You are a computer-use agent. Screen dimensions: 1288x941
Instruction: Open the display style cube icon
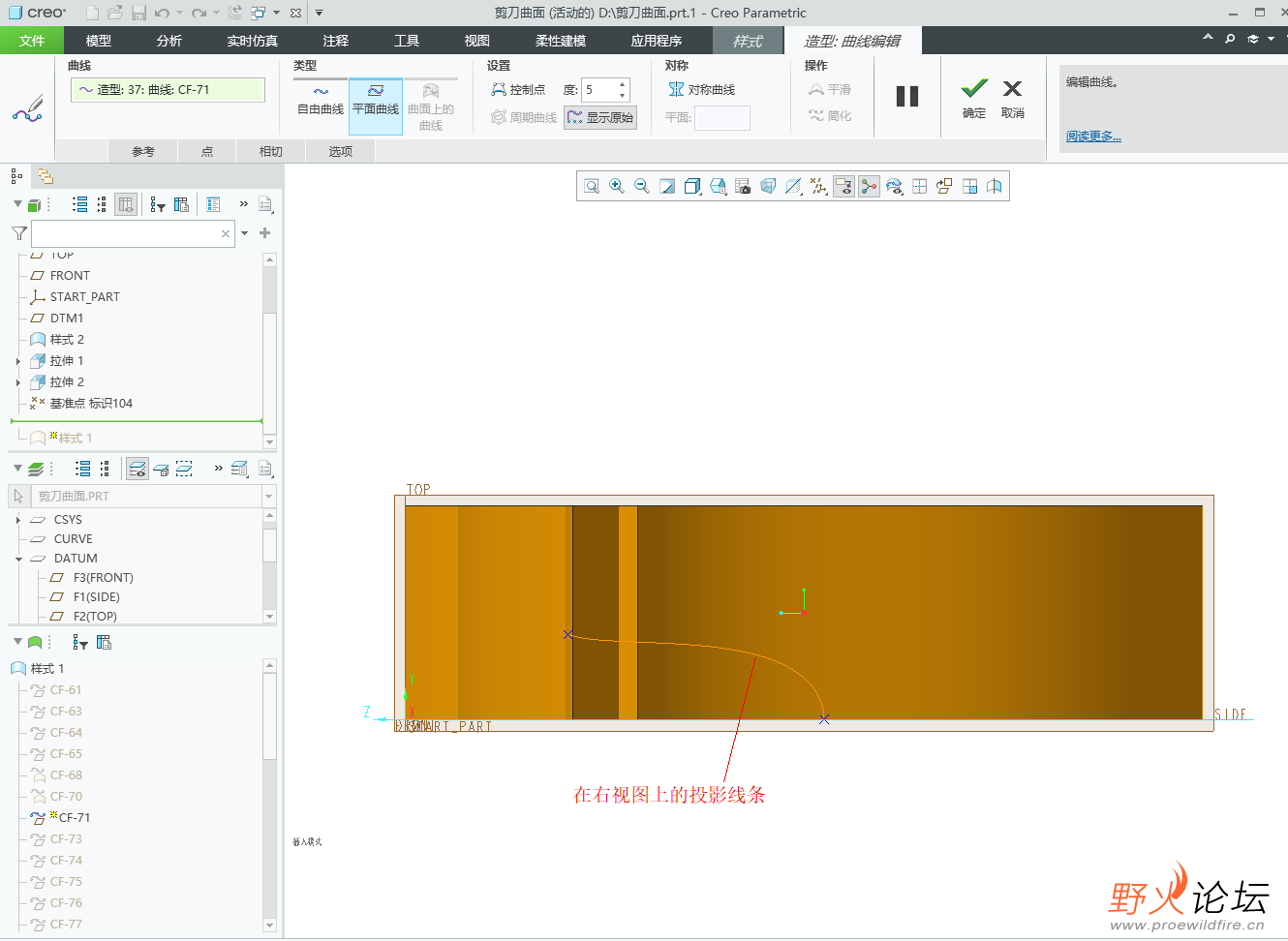click(x=692, y=186)
